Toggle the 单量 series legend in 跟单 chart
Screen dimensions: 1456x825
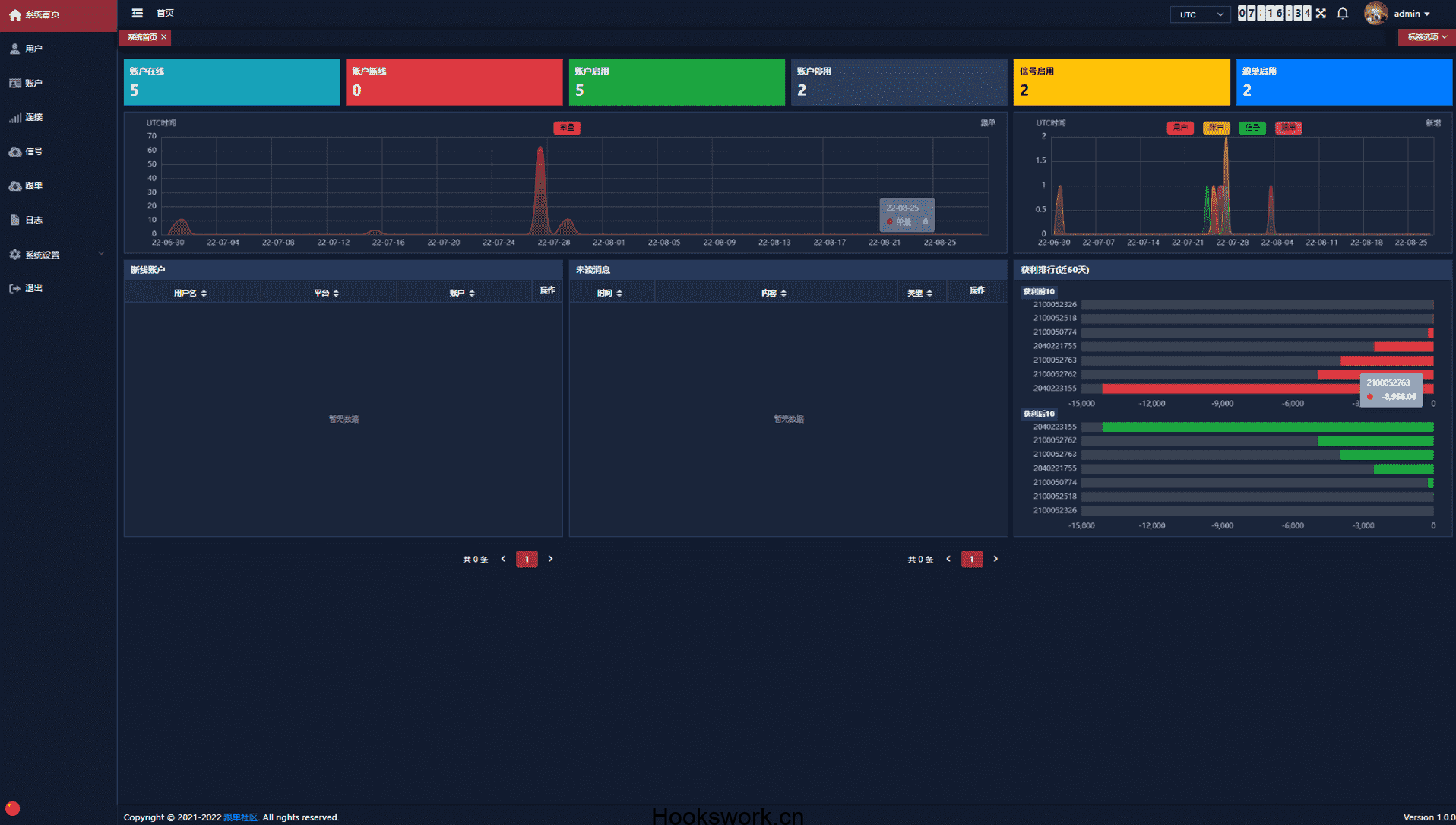(x=567, y=128)
